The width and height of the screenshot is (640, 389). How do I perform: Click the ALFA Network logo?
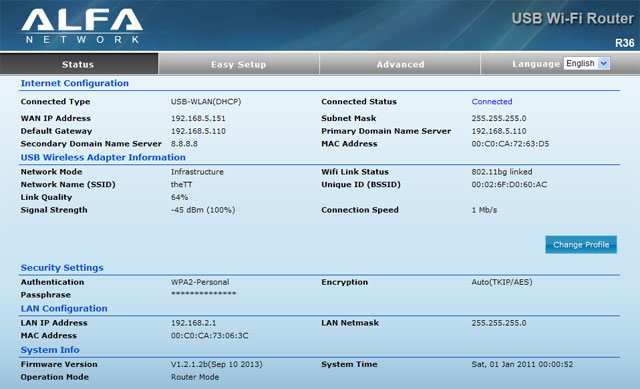(x=82, y=26)
